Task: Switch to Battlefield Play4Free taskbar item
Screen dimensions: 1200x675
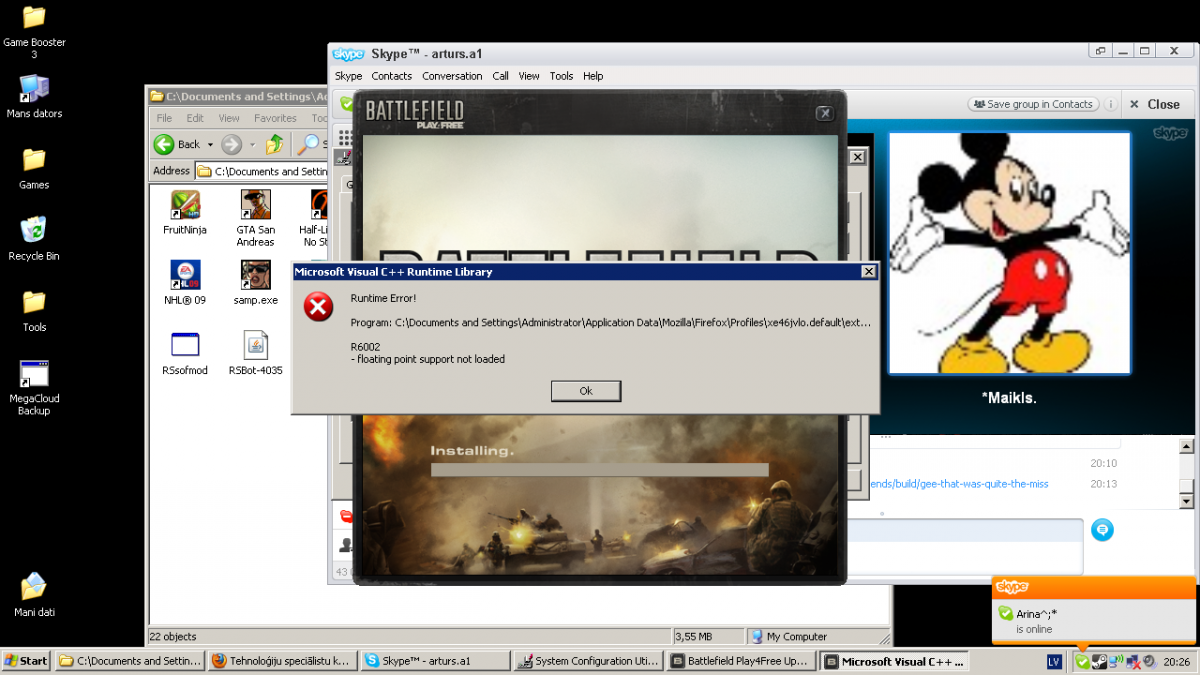Action: [740, 661]
